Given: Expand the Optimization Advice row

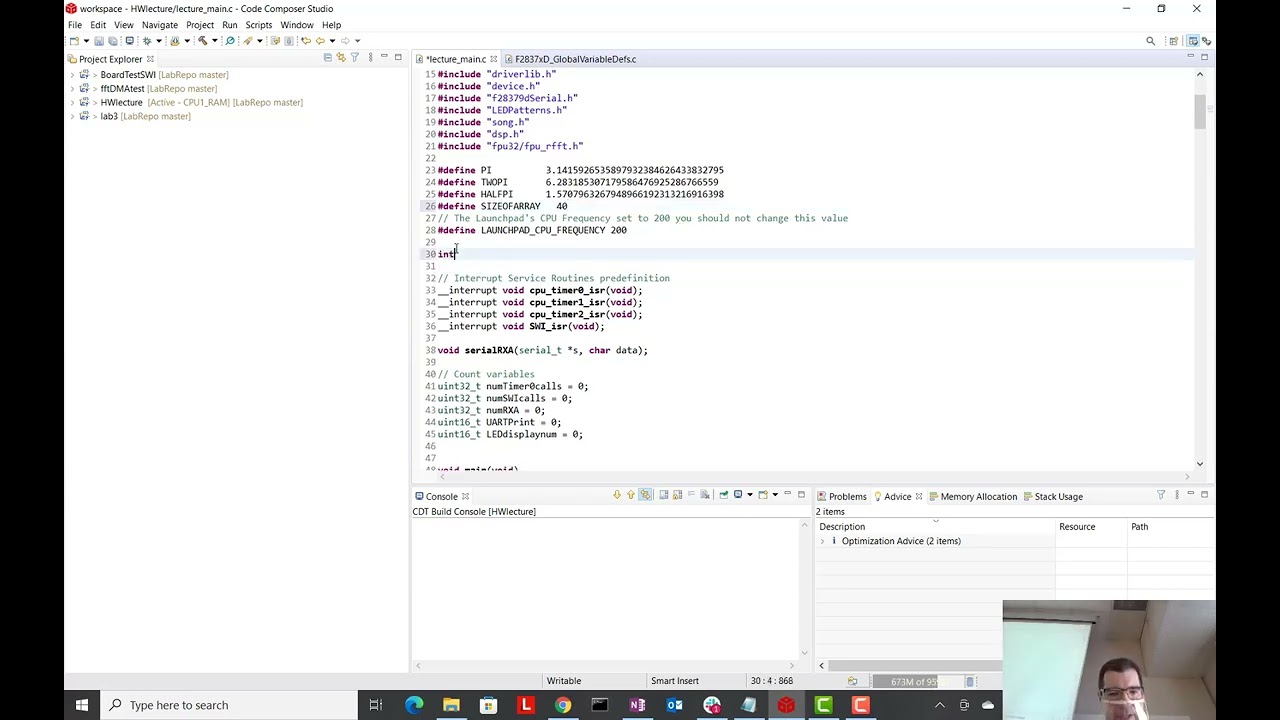Looking at the screenshot, I should tap(822, 541).
